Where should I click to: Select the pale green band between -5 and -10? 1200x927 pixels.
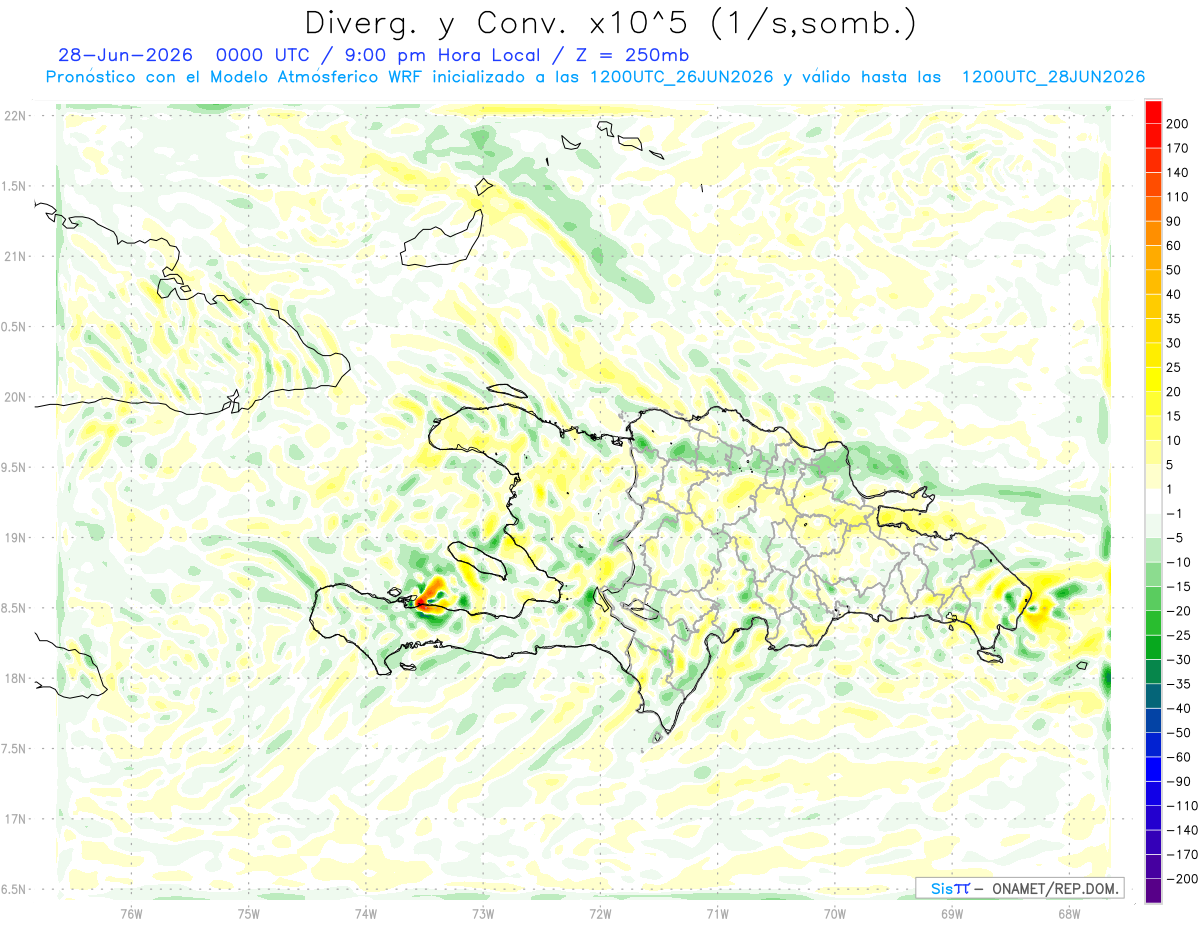(x=1153, y=550)
